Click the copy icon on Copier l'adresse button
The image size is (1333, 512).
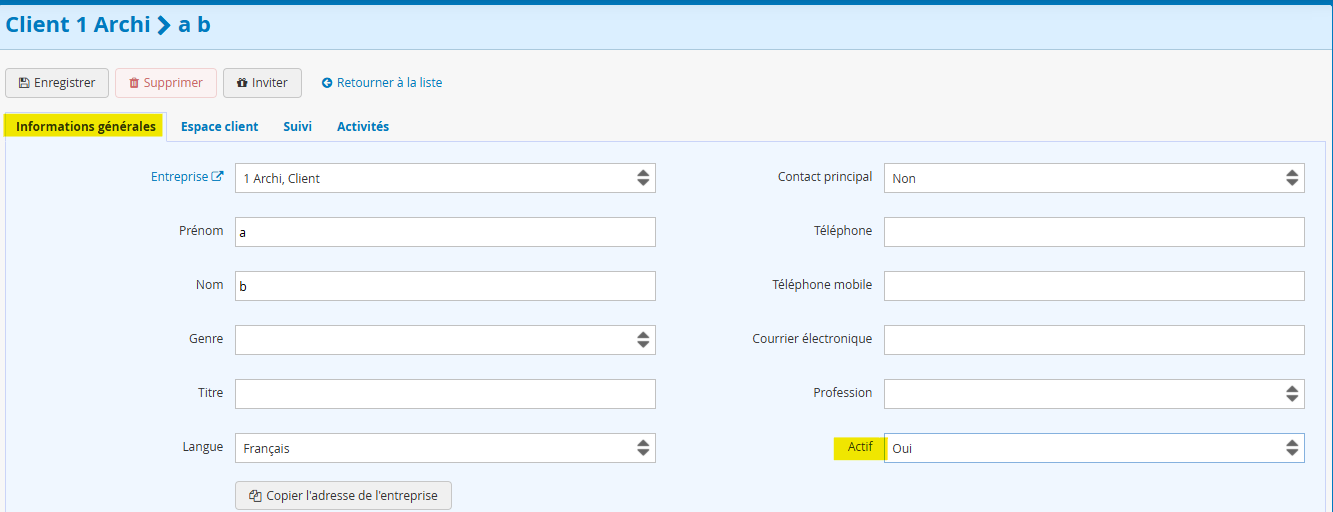[255, 496]
